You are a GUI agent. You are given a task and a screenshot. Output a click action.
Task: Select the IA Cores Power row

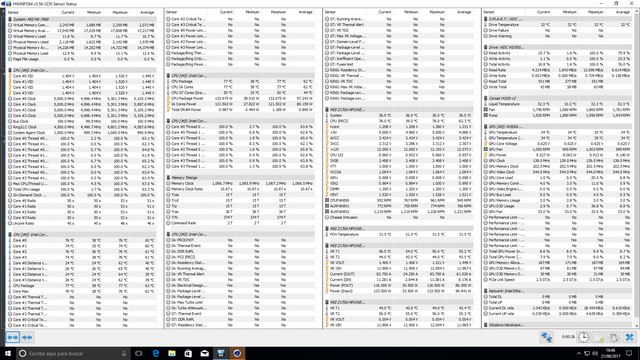240,104
